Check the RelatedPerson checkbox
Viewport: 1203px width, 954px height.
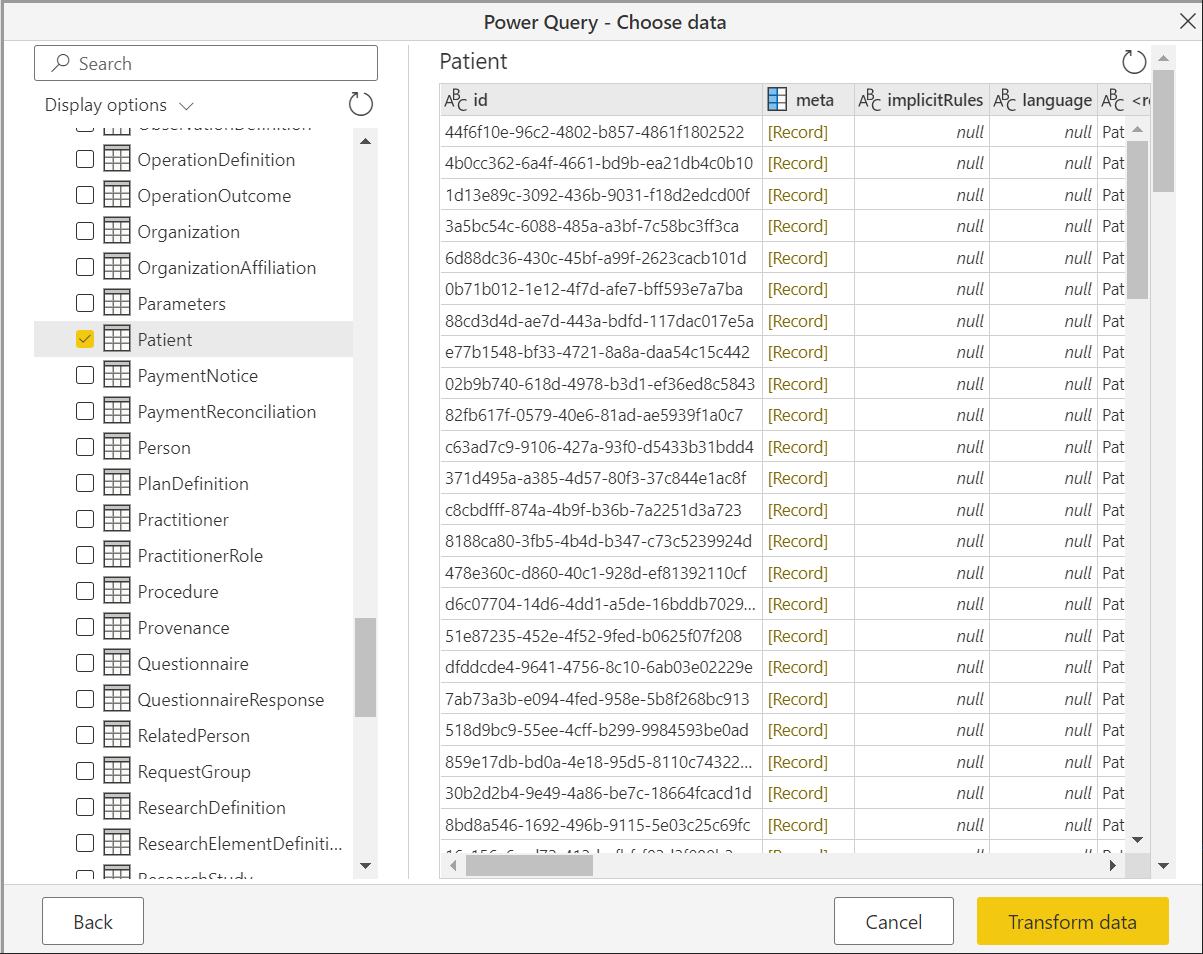click(85, 735)
